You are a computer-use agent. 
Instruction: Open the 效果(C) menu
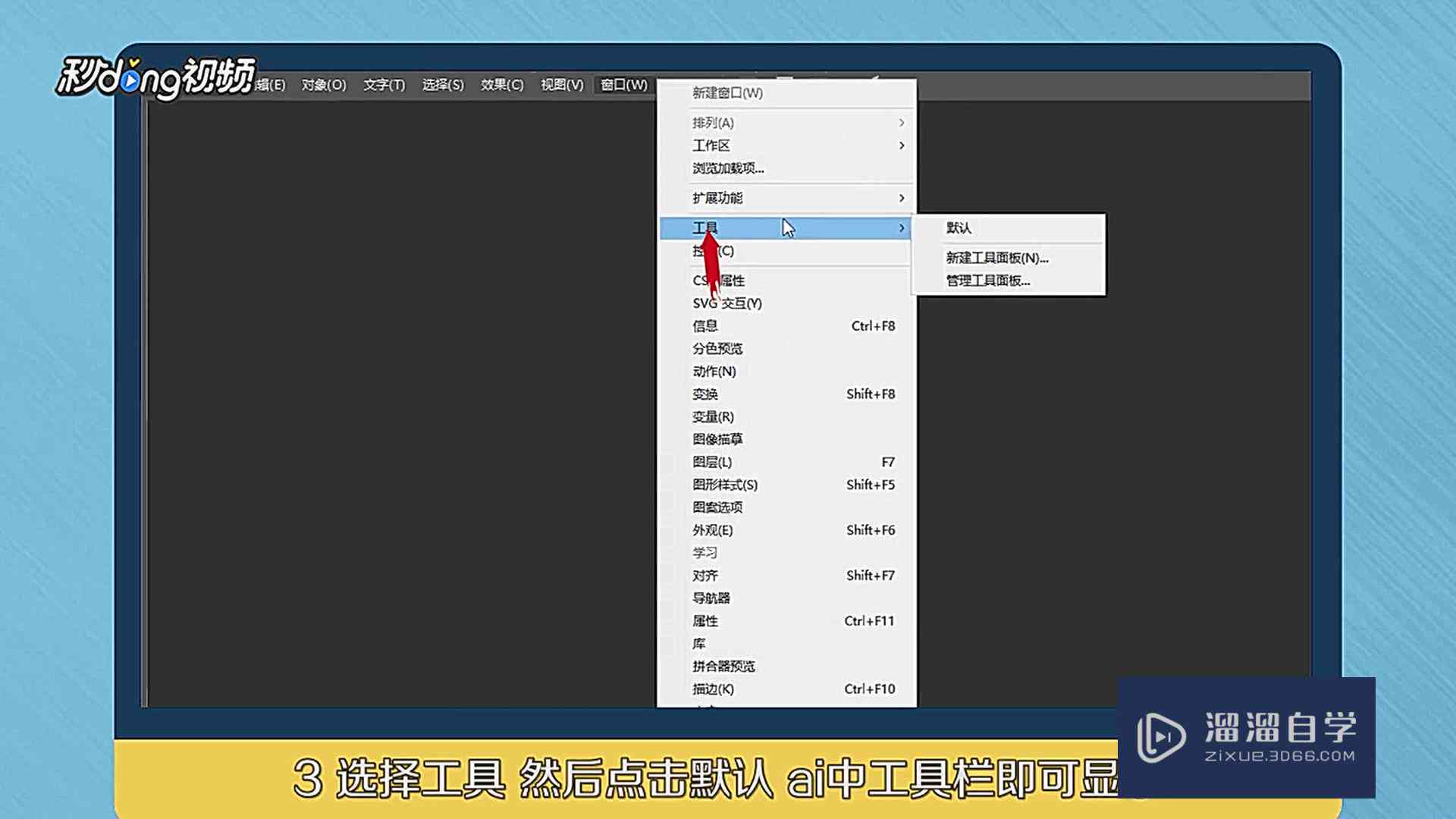[502, 85]
